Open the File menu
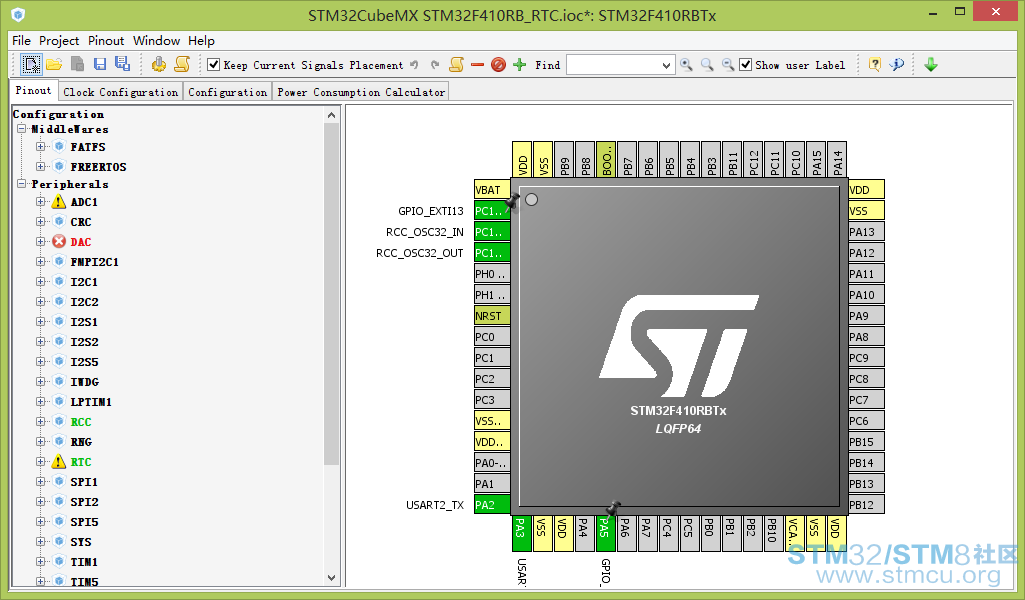Image resolution: width=1025 pixels, height=600 pixels. 21,41
